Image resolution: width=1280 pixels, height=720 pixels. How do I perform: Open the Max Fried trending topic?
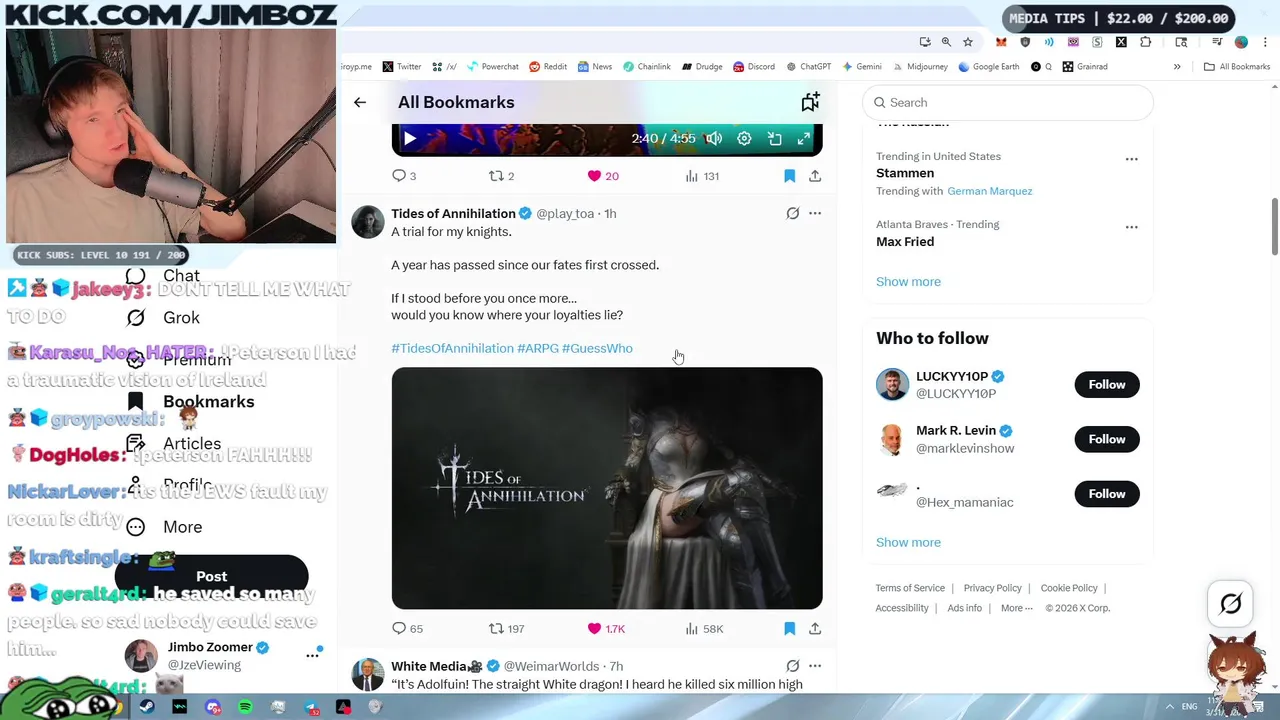coord(905,241)
